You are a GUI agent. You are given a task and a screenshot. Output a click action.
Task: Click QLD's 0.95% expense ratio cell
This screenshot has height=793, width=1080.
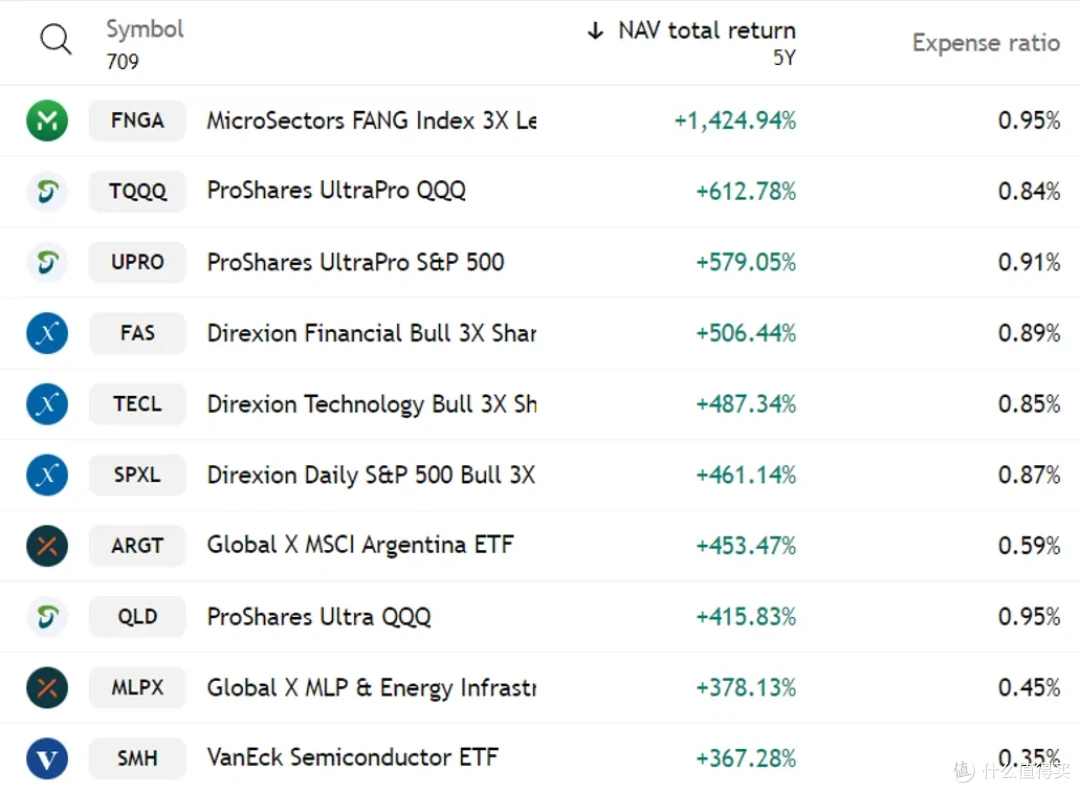(x=1028, y=617)
